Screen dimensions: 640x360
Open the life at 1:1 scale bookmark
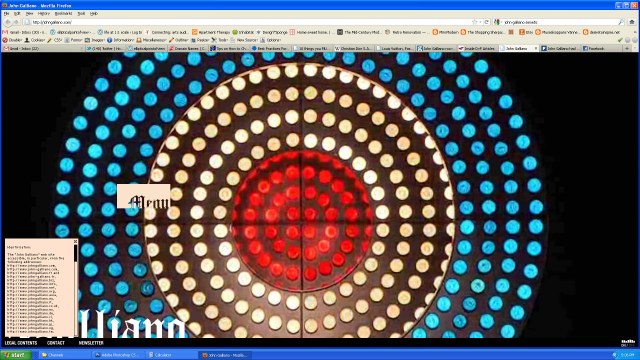[120, 32]
